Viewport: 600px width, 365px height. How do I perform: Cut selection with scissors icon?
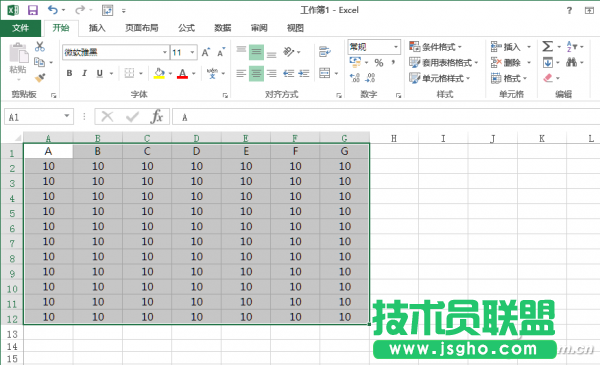click(39, 47)
